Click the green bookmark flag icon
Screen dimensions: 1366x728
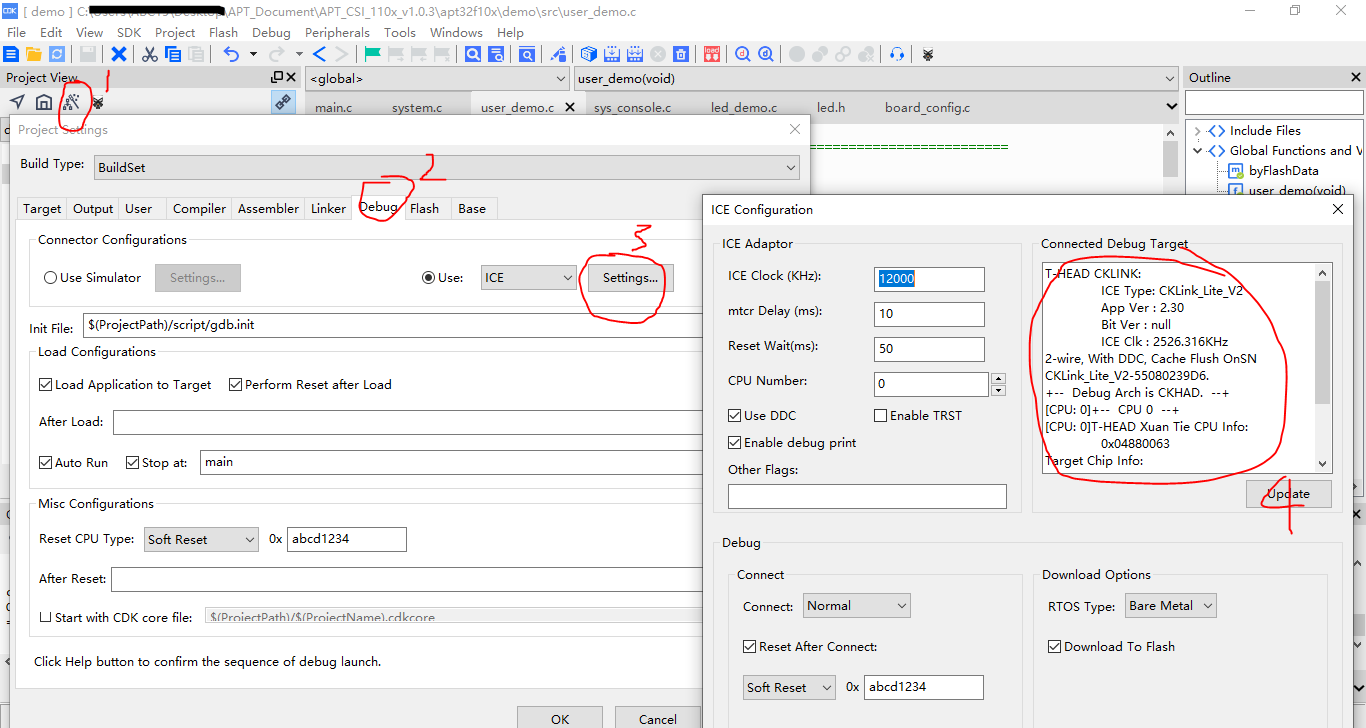tap(372, 54)
